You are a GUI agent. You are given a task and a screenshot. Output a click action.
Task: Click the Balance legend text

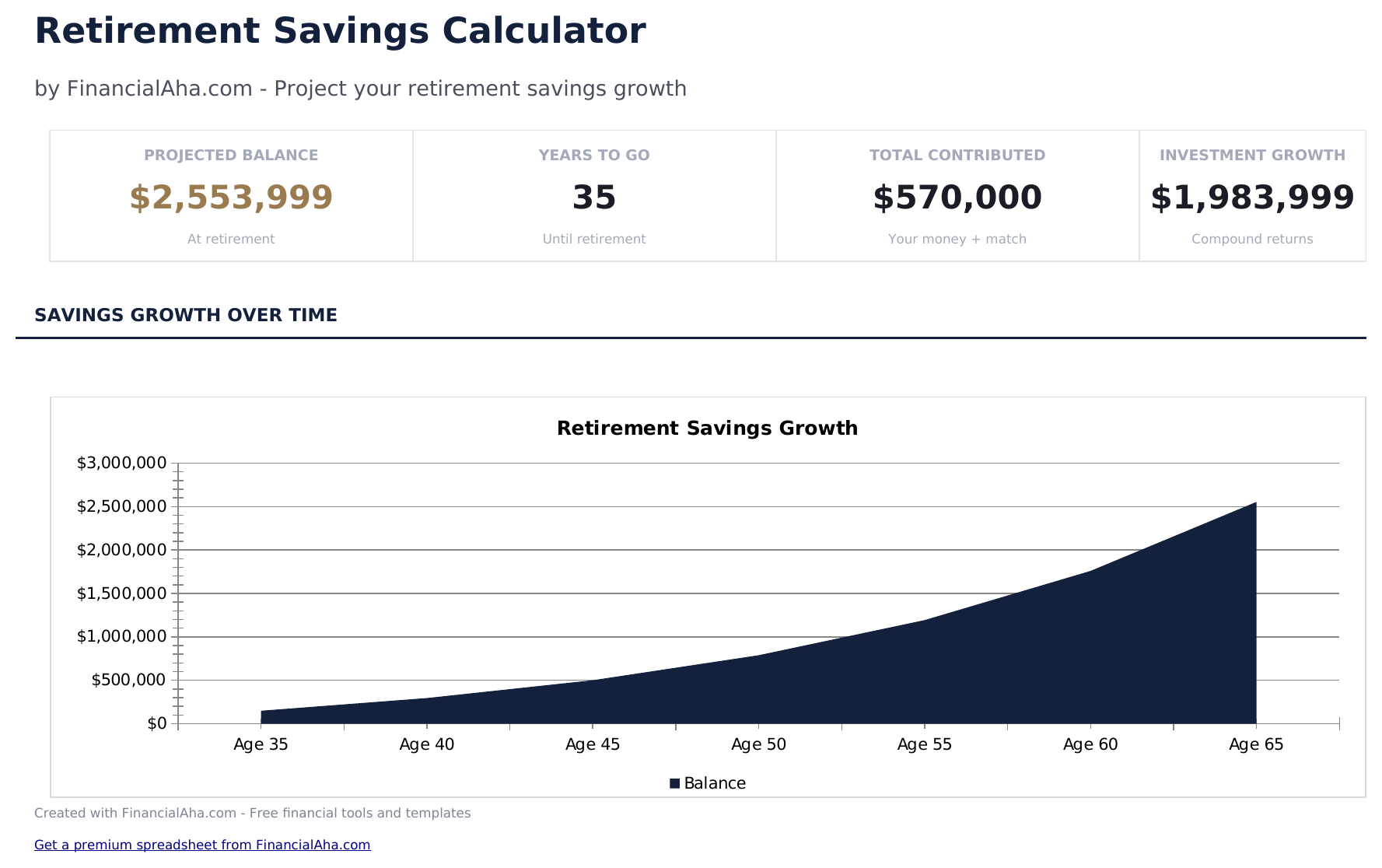tap(715, 783)
